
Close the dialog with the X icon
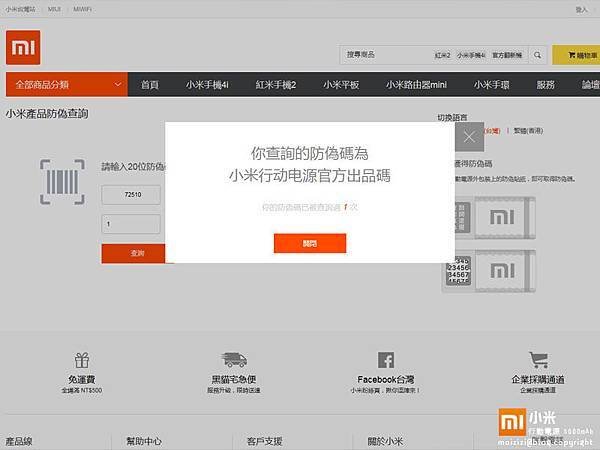470,137
